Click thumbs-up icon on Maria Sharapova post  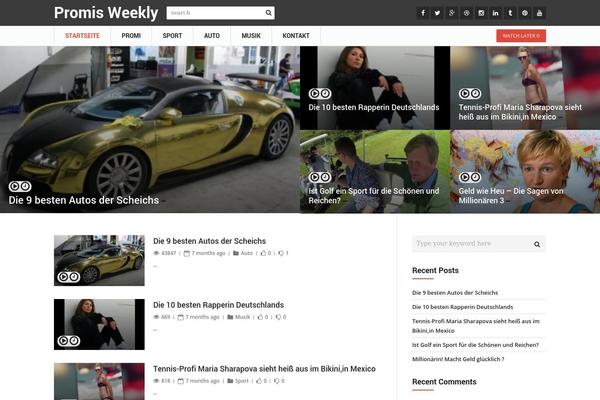point(259,381)
